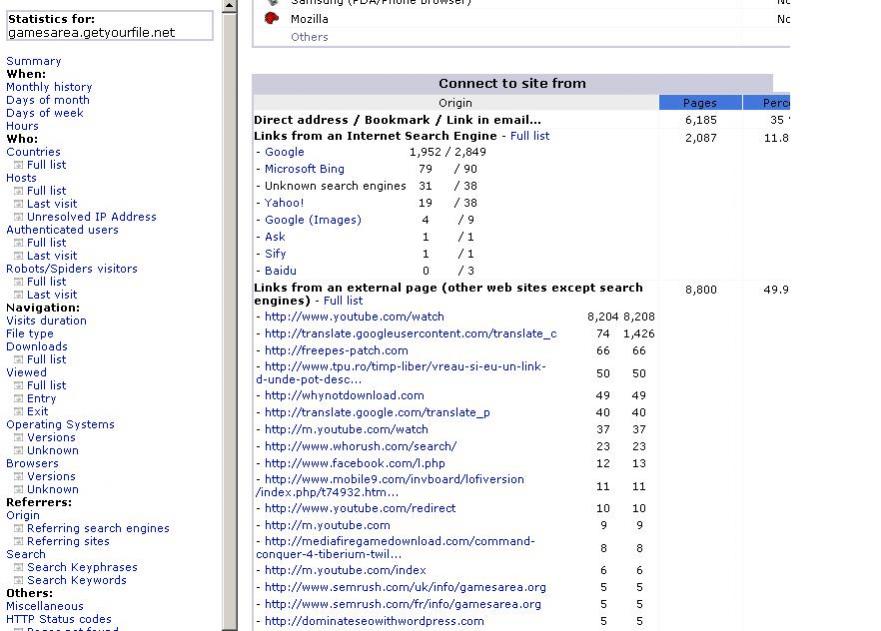Click the icon beside Exit

pyautogui.click(x=19, y=411)
